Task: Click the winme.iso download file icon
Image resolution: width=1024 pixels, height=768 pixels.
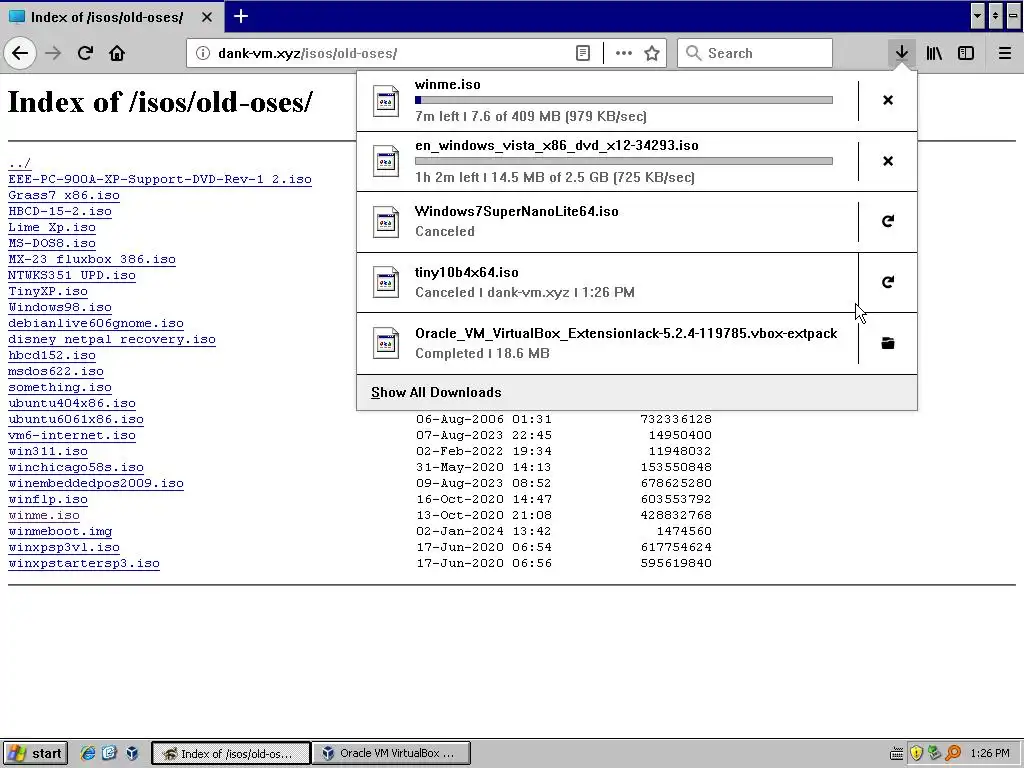Action: coord(385,101)
